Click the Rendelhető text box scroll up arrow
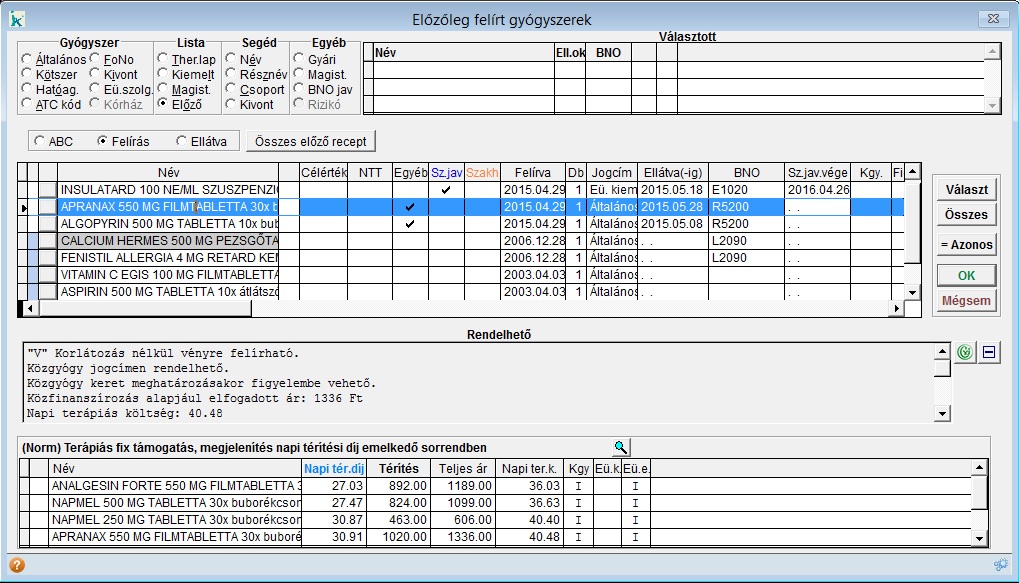Screen dimensions: 1019x583 click(942, 352)
